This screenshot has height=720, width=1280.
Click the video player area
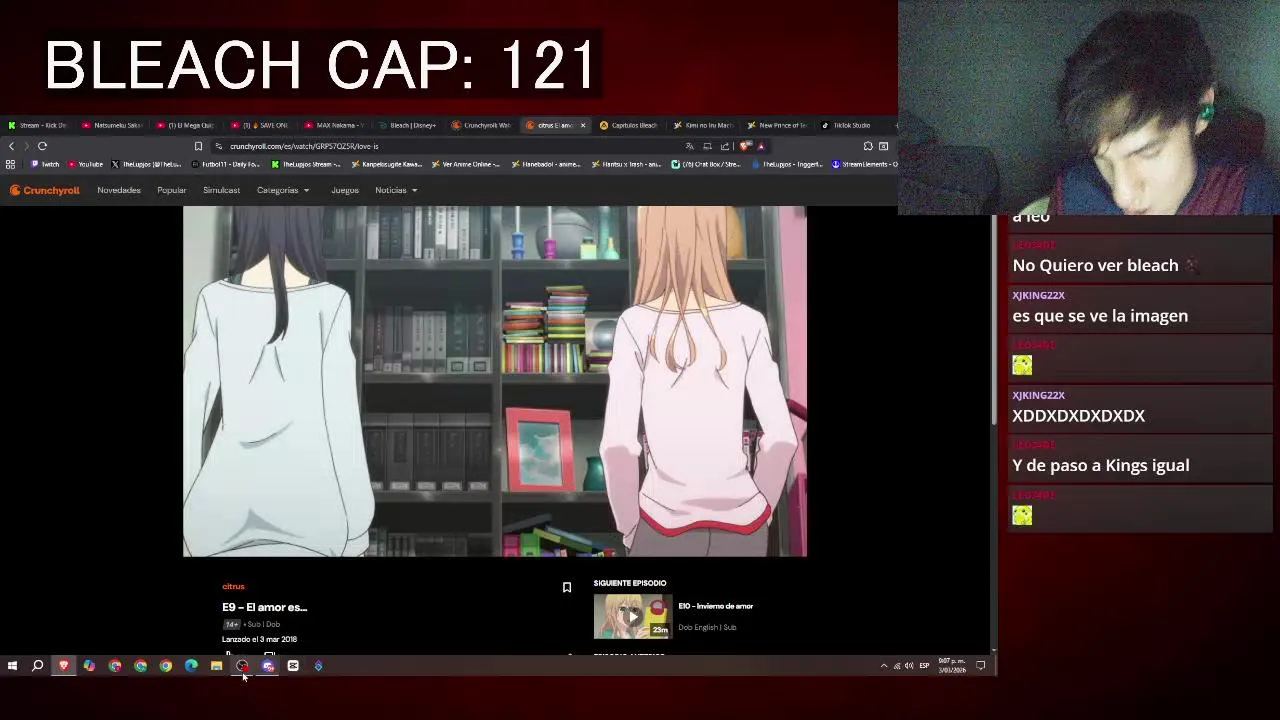pos(495,381)
